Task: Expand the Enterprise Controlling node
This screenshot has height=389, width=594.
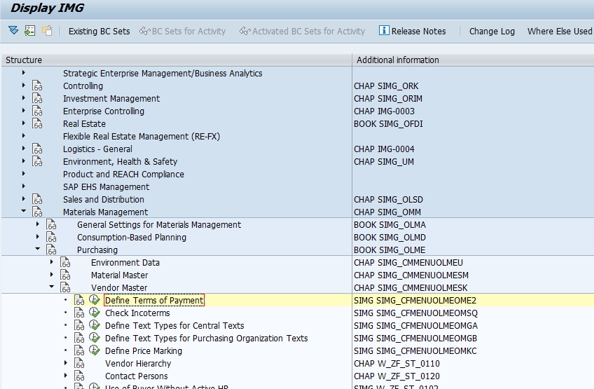Action: tap(23, 111)
